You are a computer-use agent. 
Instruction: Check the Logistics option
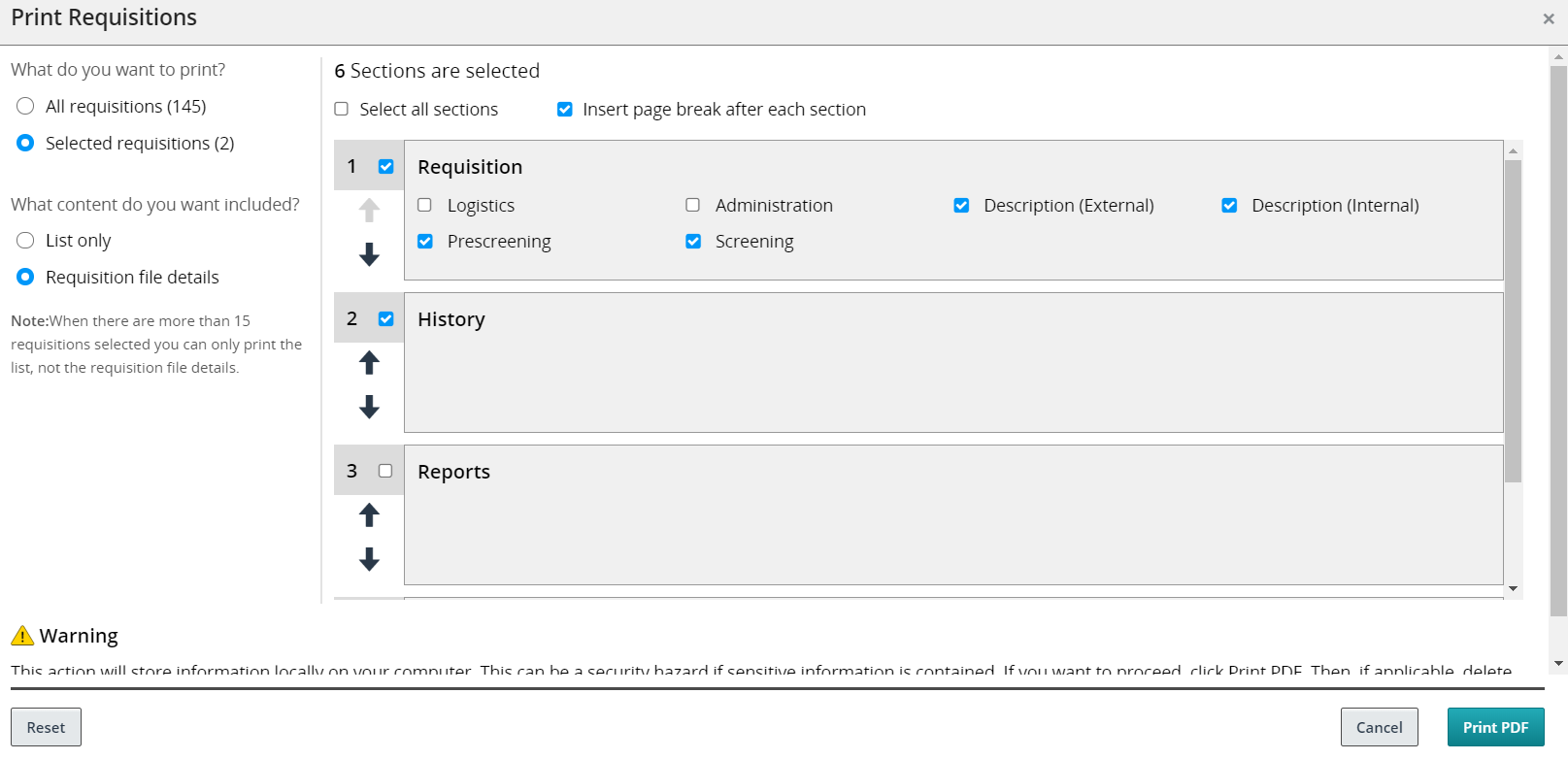(x=425, y=205)
